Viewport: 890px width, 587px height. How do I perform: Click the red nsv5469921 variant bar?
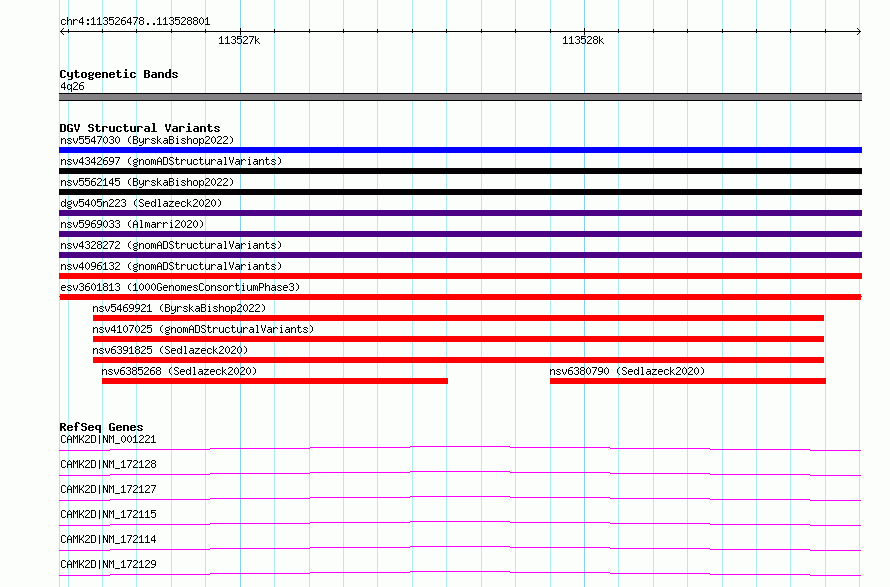[458, 318]
